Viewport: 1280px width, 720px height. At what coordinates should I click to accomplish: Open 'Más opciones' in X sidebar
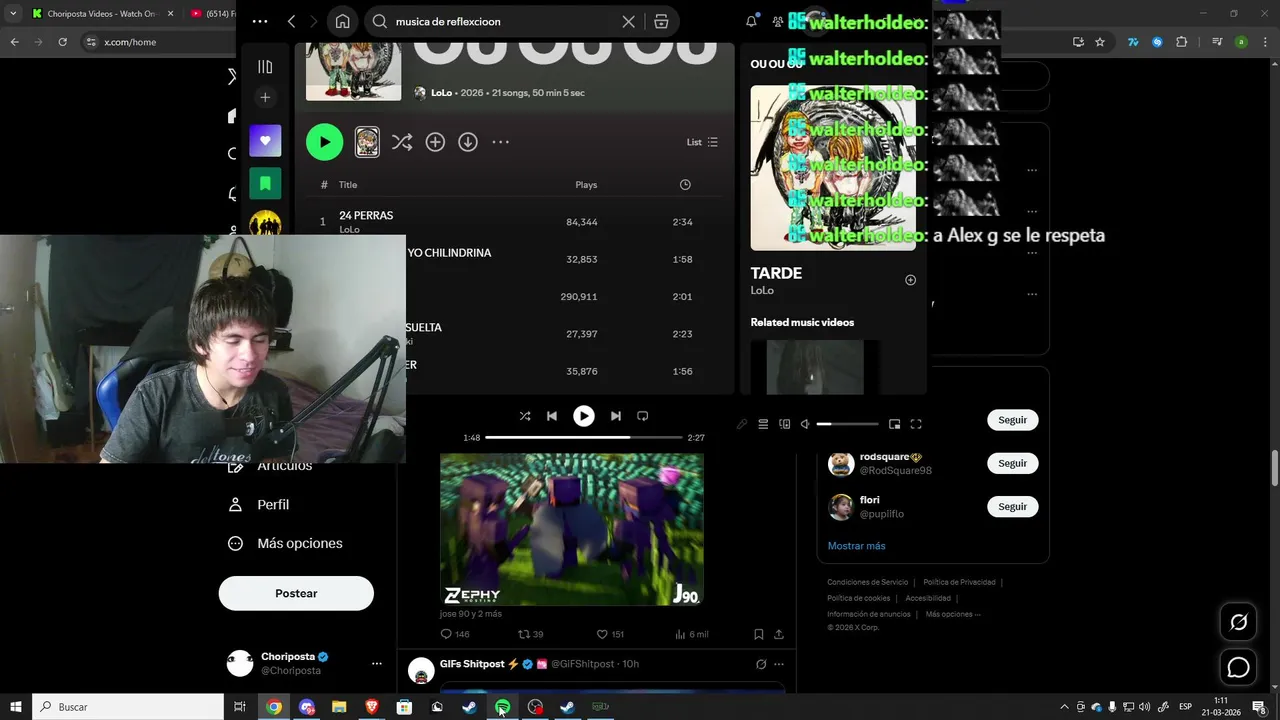(285, 543)
